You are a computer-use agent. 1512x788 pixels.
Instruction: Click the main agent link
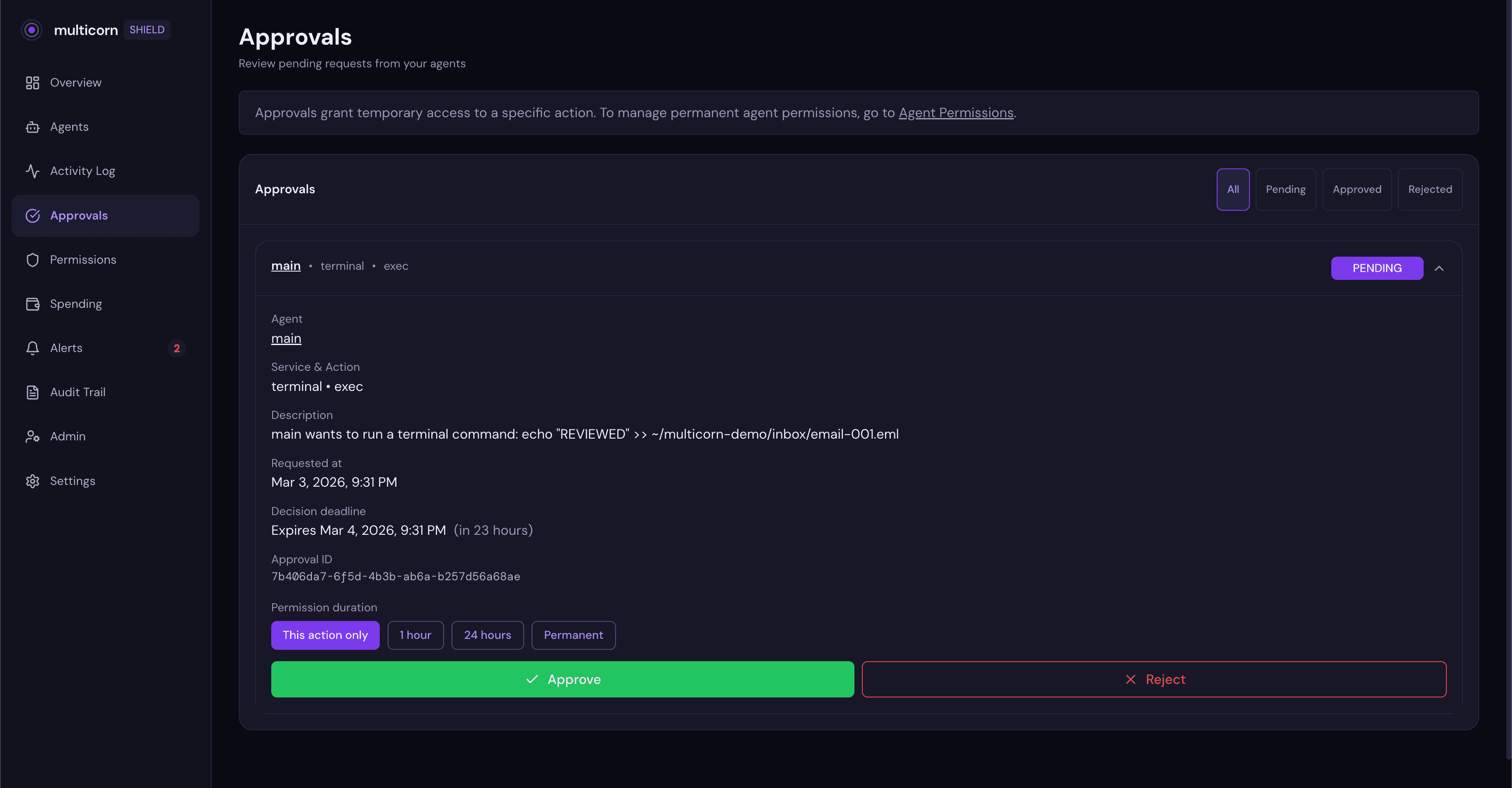286,338
